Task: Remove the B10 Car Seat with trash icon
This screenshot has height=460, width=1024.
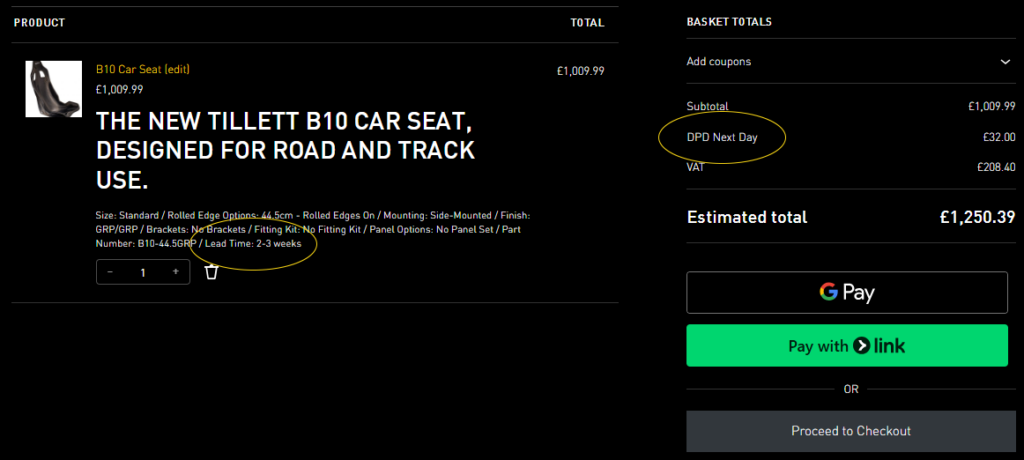Action: coord(211,272)
